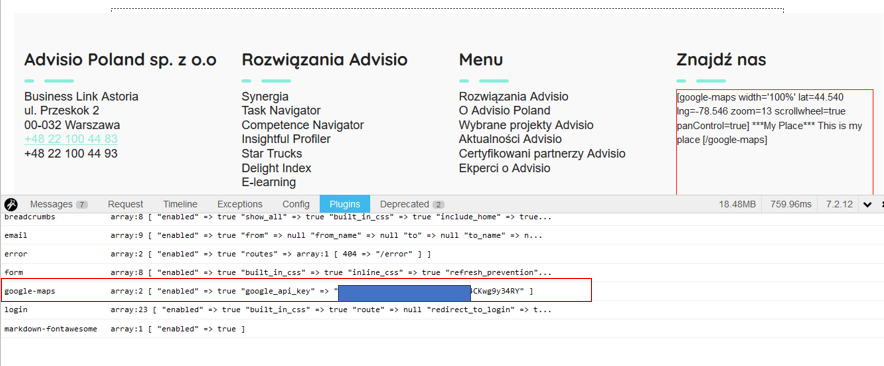884x366 pixels.
Task: Open the Config tab
Action: click(296, 204)
